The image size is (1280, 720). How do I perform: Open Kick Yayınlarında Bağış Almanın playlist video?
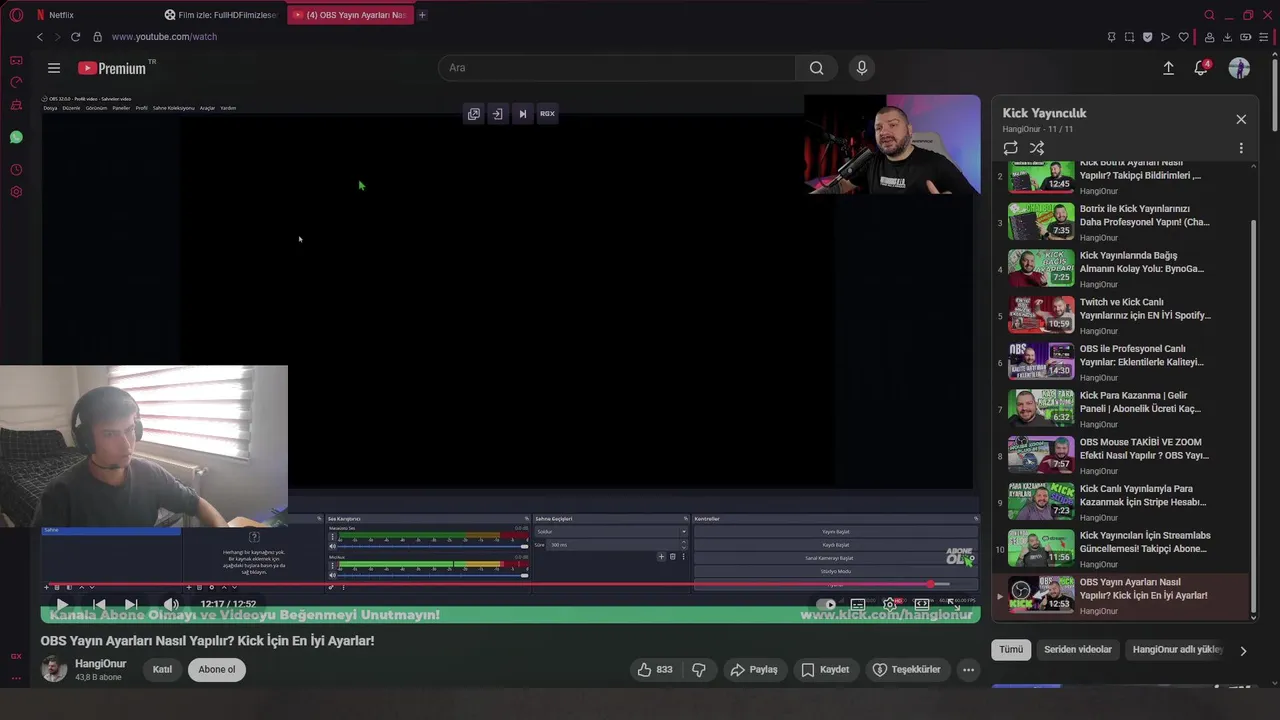pos(1121,269)
